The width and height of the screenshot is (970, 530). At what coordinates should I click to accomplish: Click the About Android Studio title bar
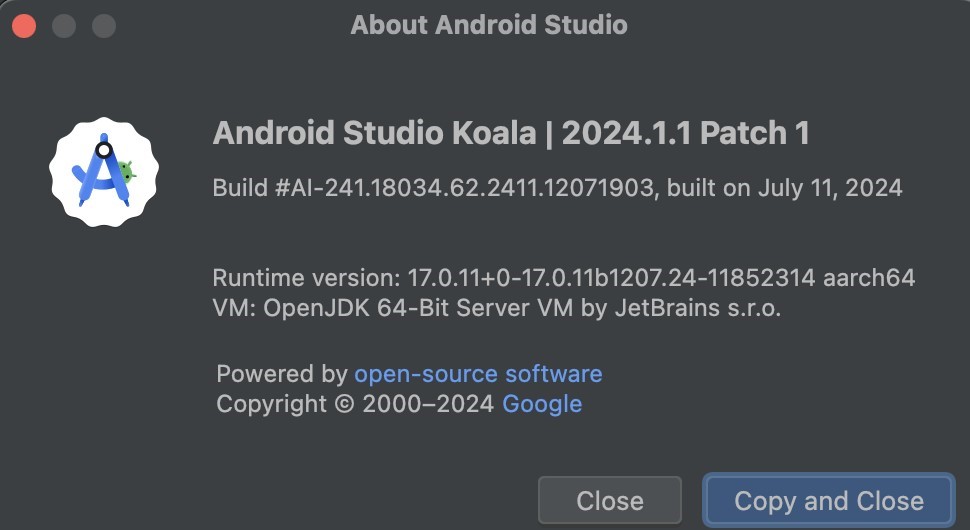(488, 25)
